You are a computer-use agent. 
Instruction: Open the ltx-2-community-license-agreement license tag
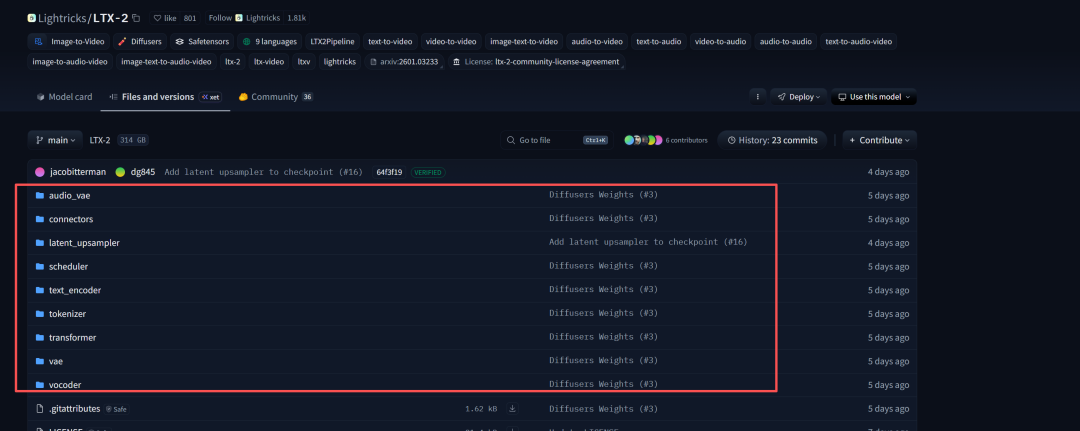(536, 61)
